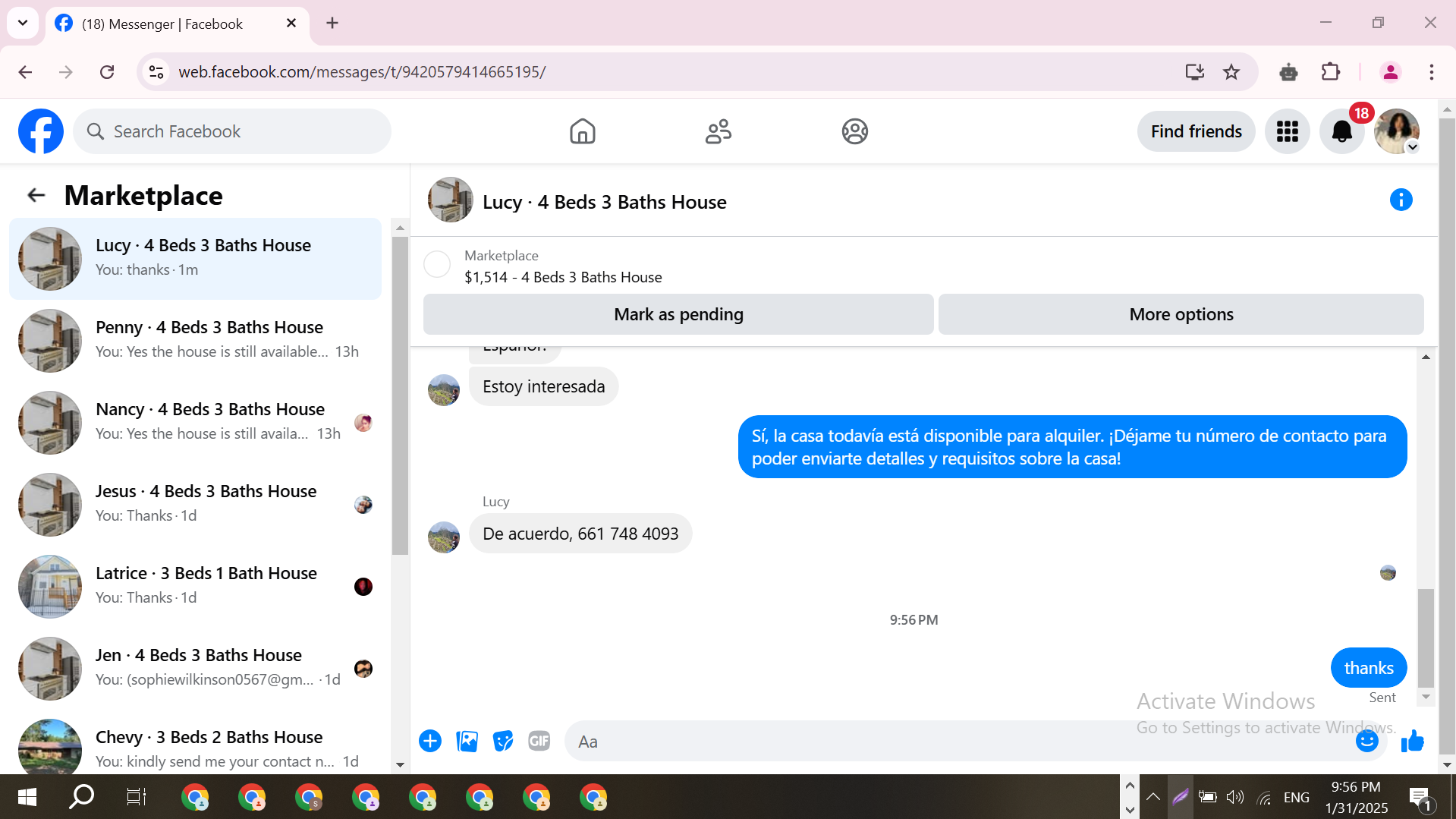Viewport: 1456px width, 819px height.
Task: Show hidden system tray icons
Action: pyautogui.click(x=1153, y=797)
